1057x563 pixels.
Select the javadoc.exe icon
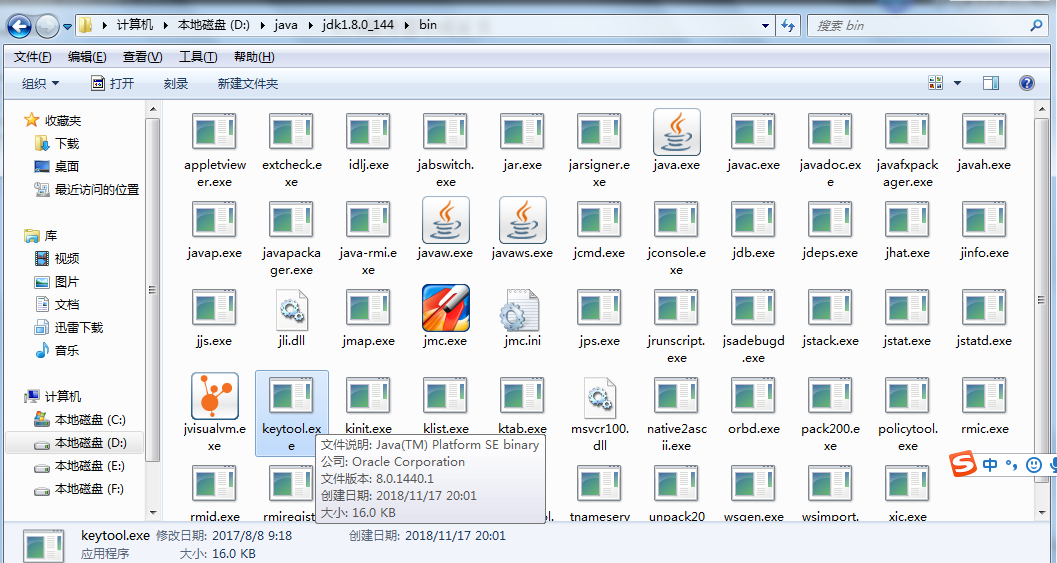[x=830, y=132]
